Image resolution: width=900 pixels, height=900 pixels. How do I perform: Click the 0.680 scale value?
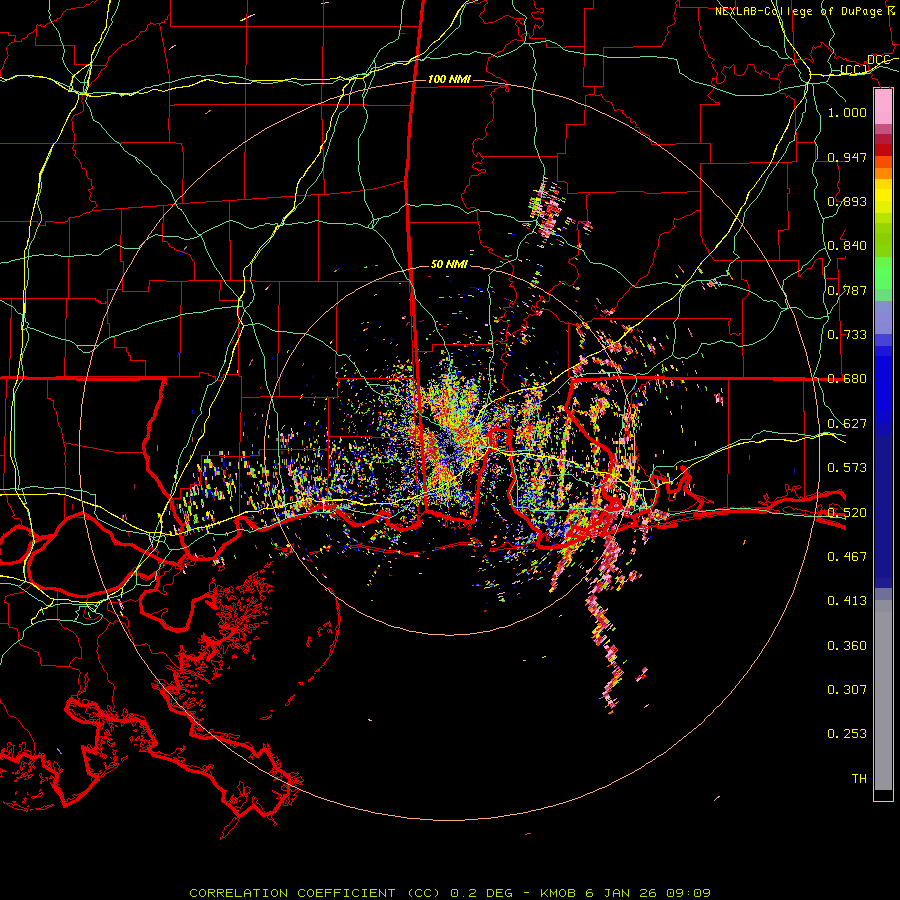coord(847,379)
